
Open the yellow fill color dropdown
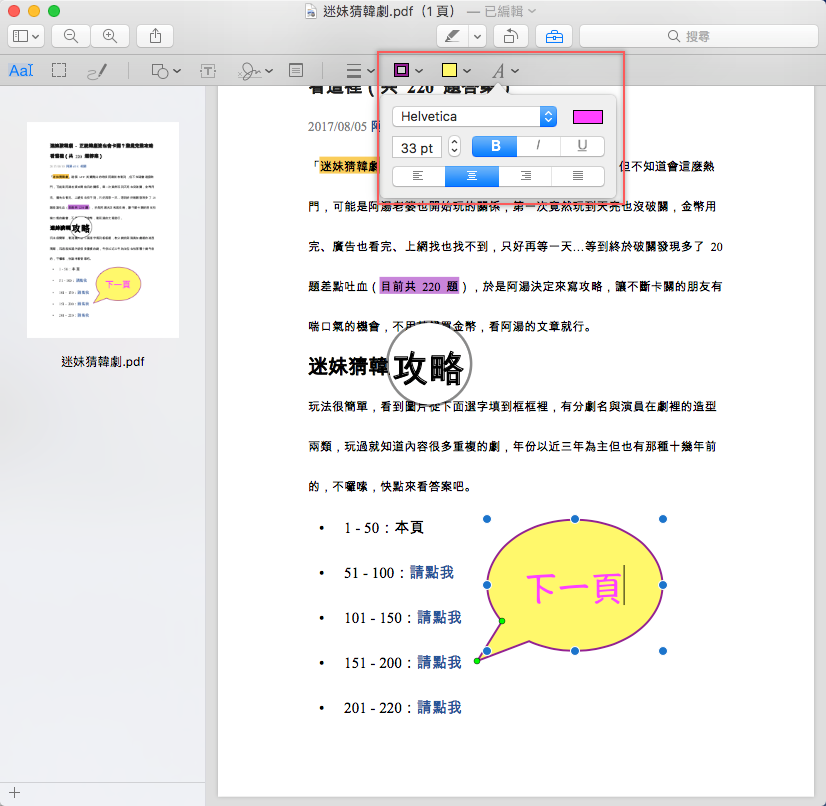456,71
